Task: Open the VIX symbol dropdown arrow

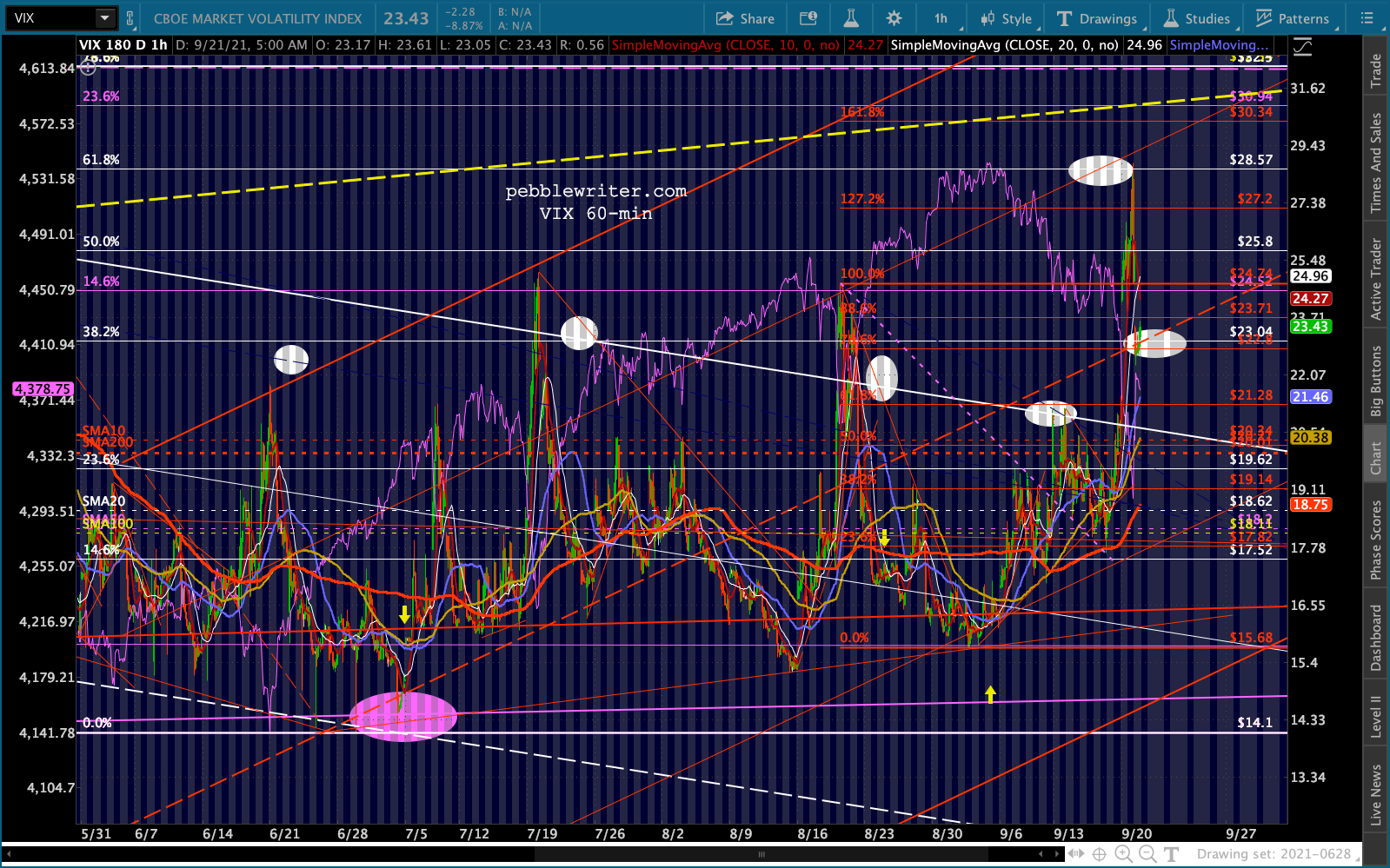Action: point(104,18)
